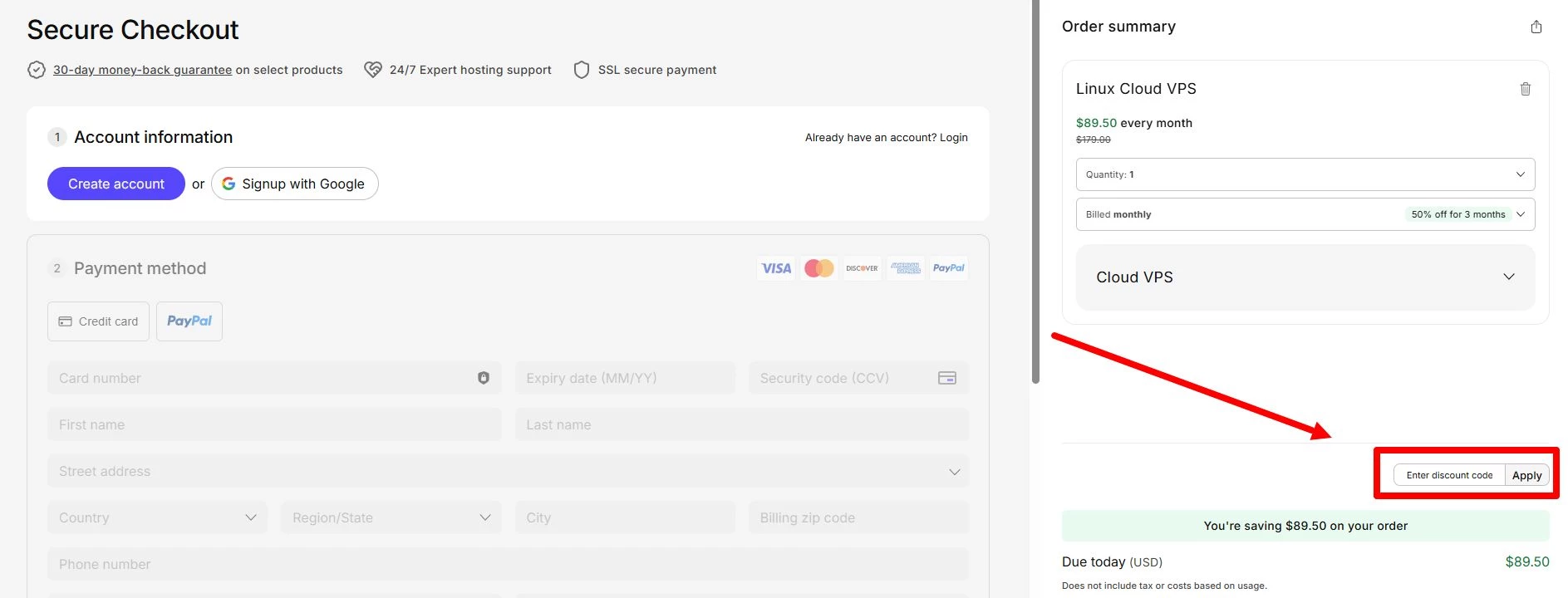Switch to PayPal payment tab
Screen dimensions: 1568x598
(189, 321)
